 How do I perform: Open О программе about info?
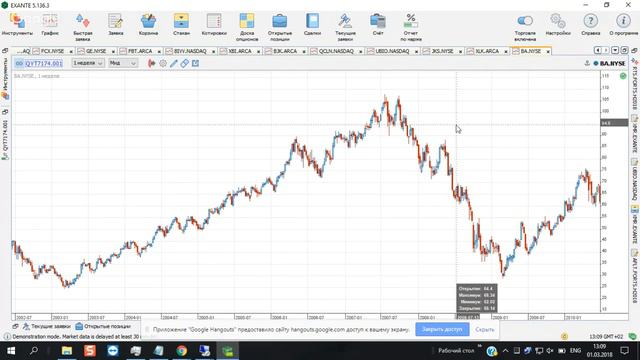(x=623, y=24)
